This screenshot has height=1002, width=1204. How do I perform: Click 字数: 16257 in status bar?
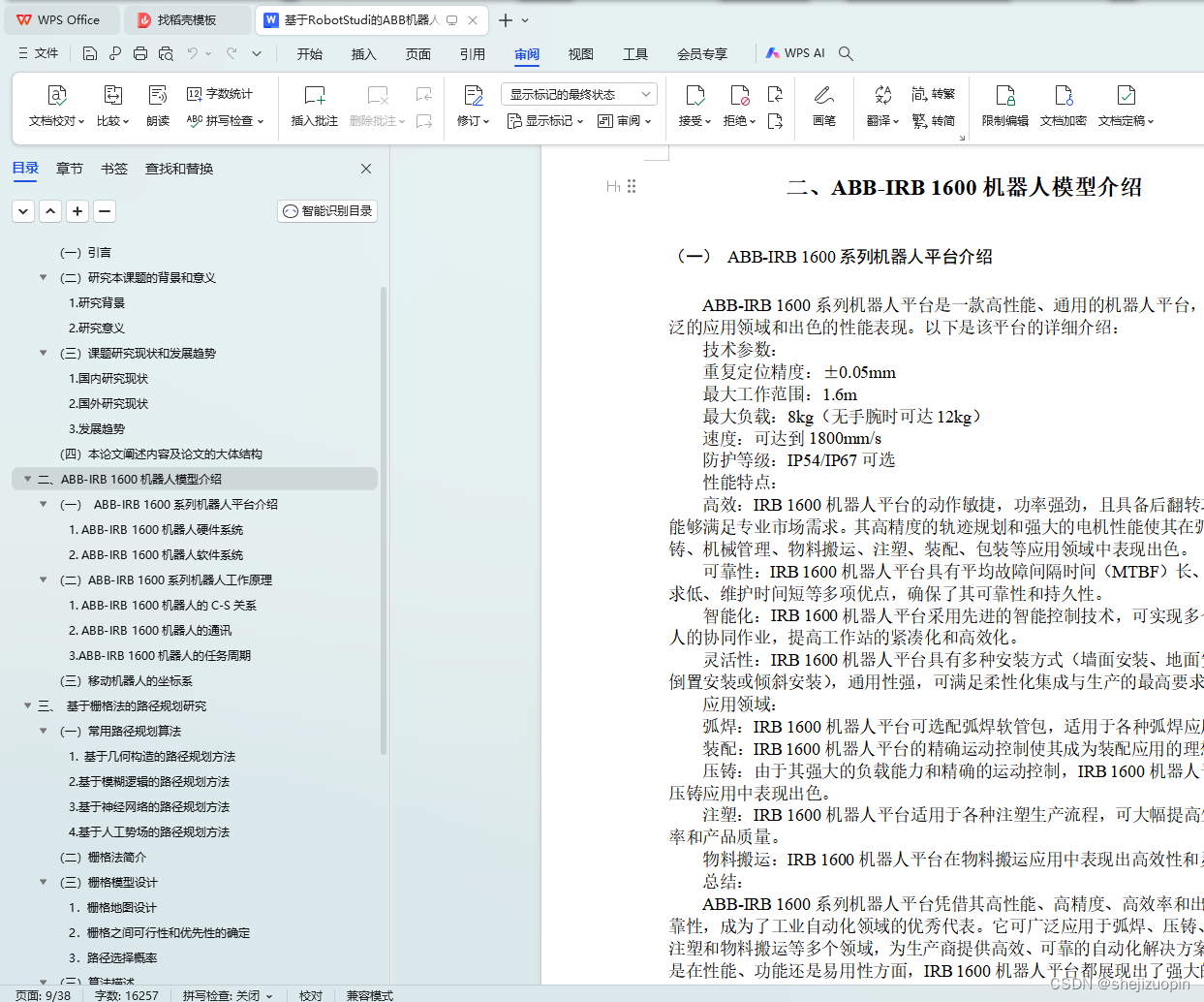coord(126,995)
